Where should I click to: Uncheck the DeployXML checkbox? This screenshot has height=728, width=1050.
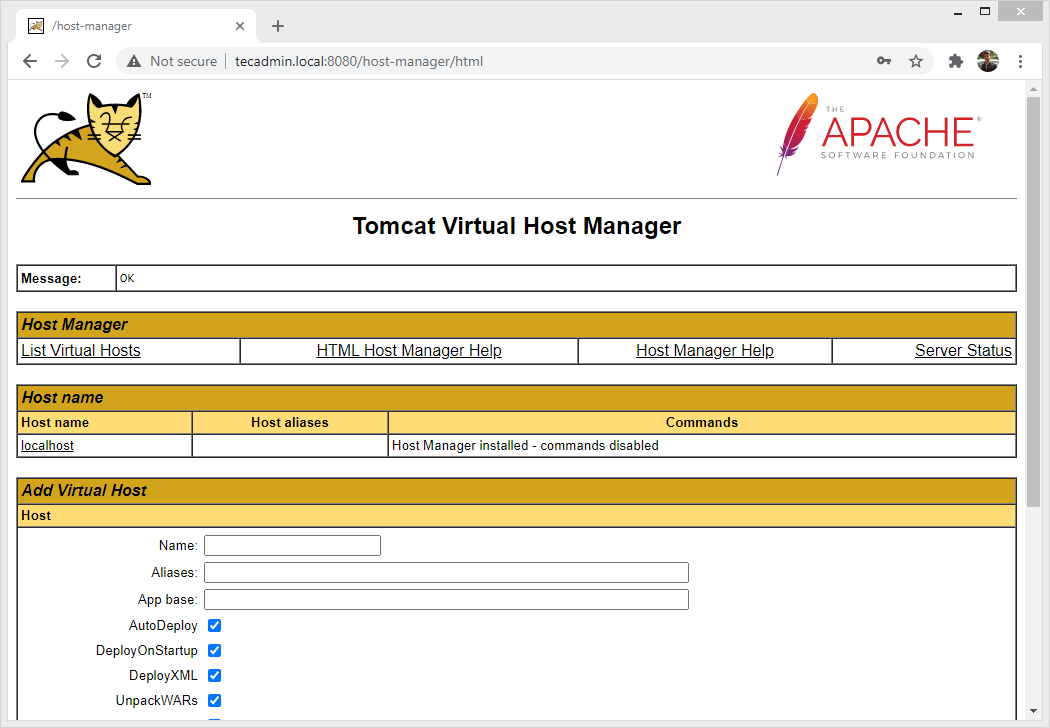[214, 675]
